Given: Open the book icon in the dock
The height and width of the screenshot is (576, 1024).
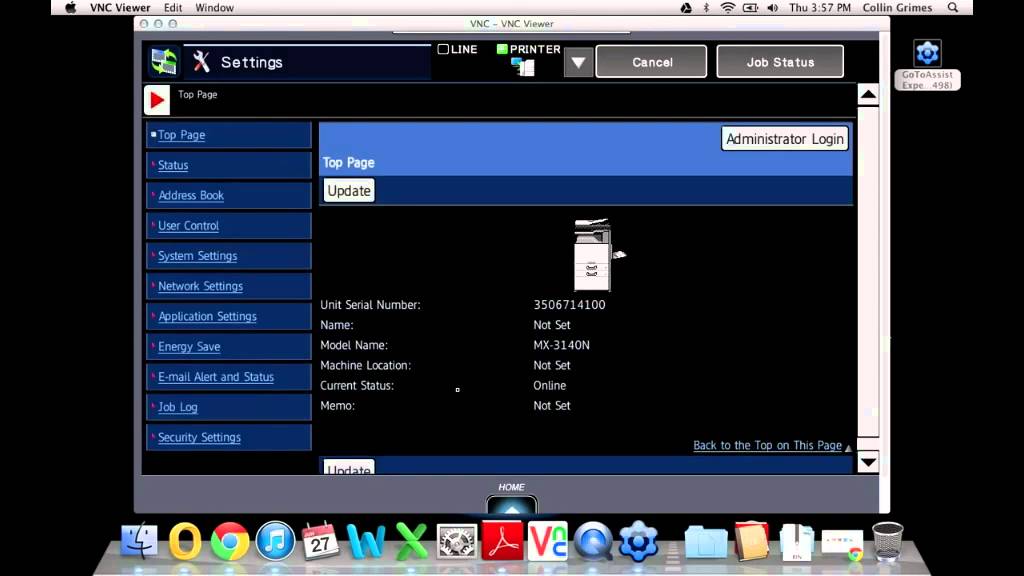Looking at the screenshot, I should 752,541.
